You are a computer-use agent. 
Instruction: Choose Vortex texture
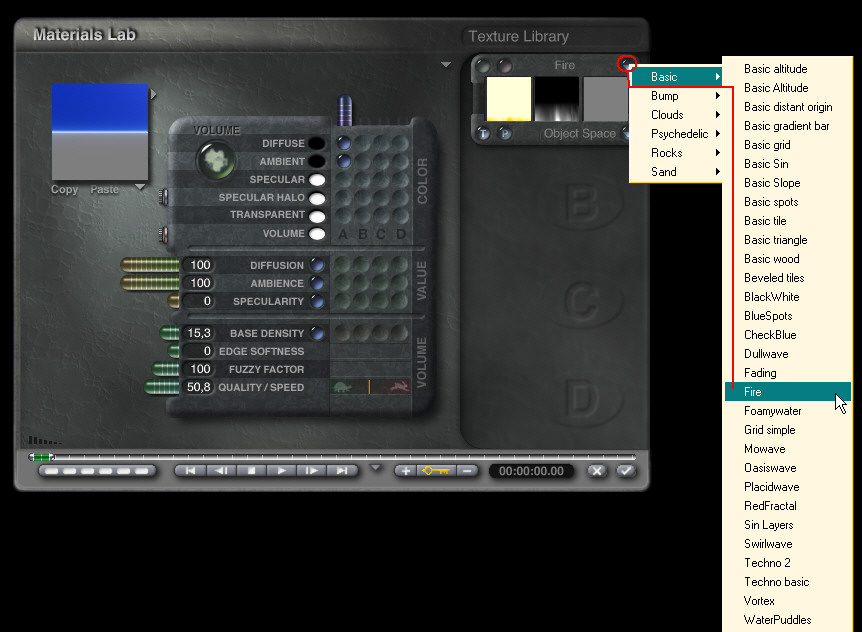tap(788, 601)
